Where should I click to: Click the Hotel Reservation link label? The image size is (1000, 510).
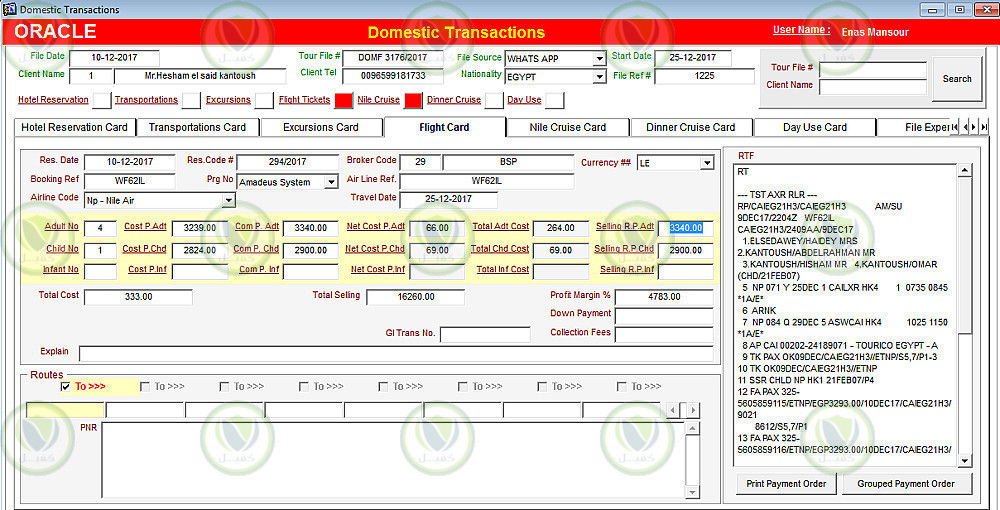click(53, 100)
